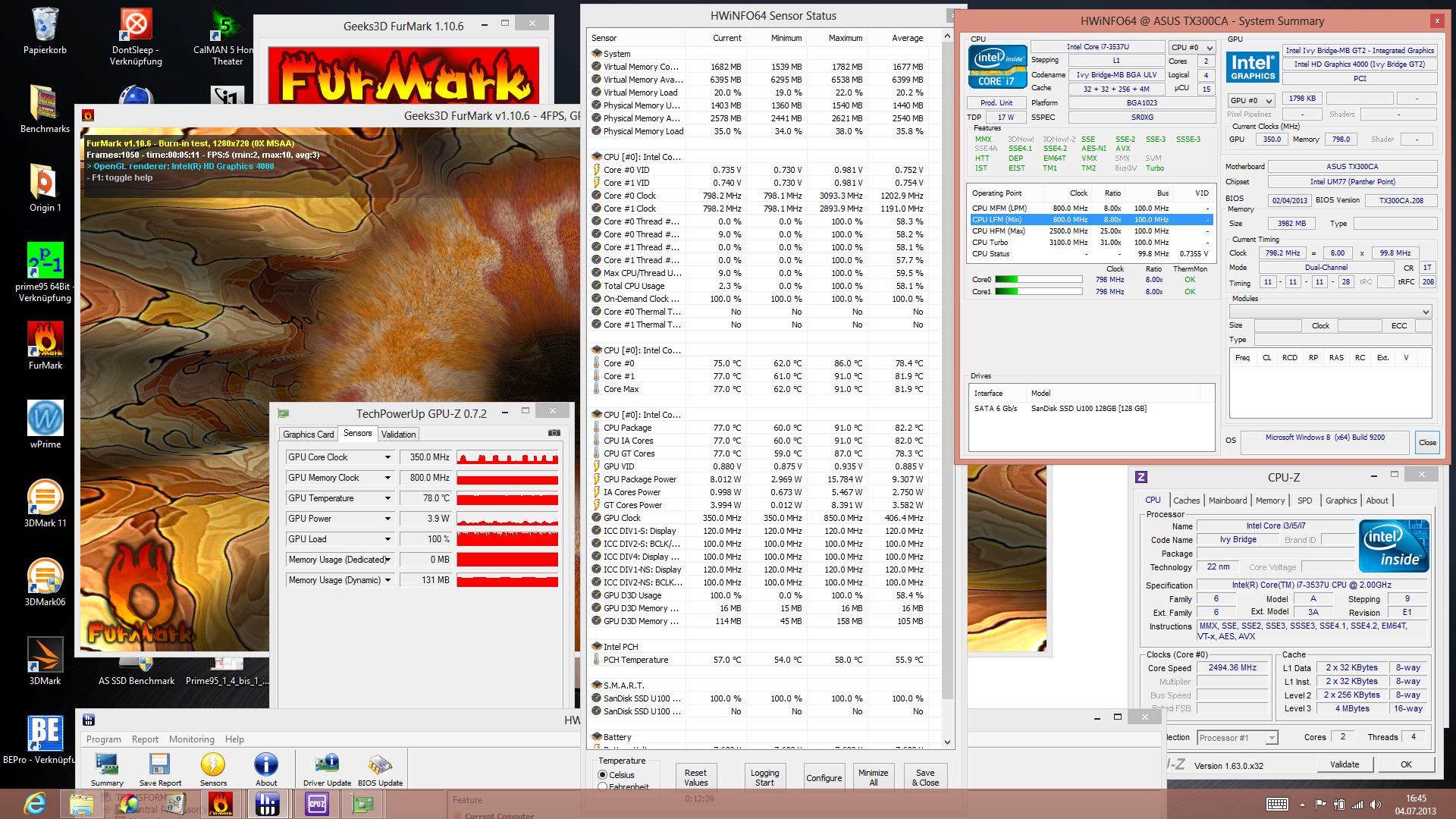Screen dimensions: 1456x819
Task: Click GPU-Z screenshot camera icon
Action: coord(554,433)
